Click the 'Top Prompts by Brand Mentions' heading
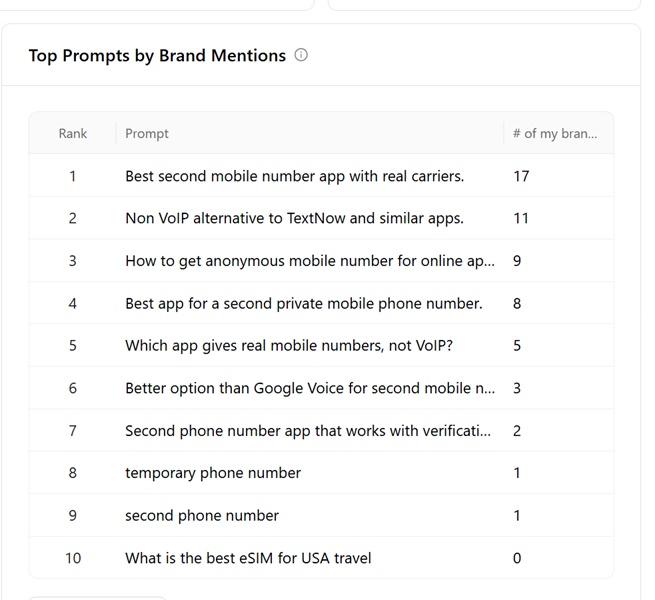This screenshot has height=600, width=655. (157, 56)
